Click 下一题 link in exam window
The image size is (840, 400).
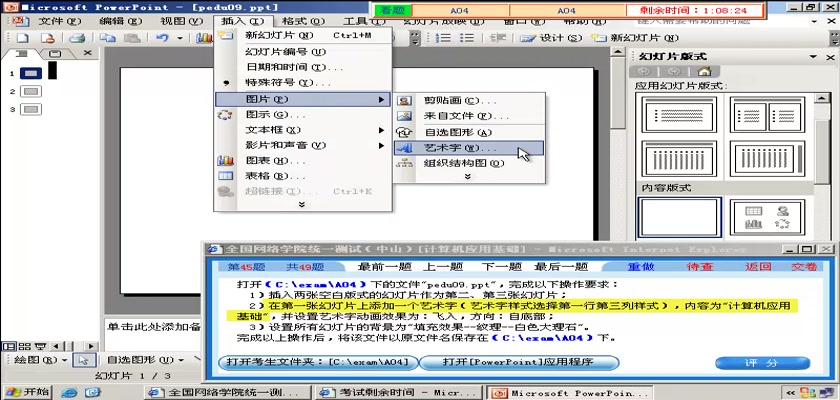coord(501,267)
